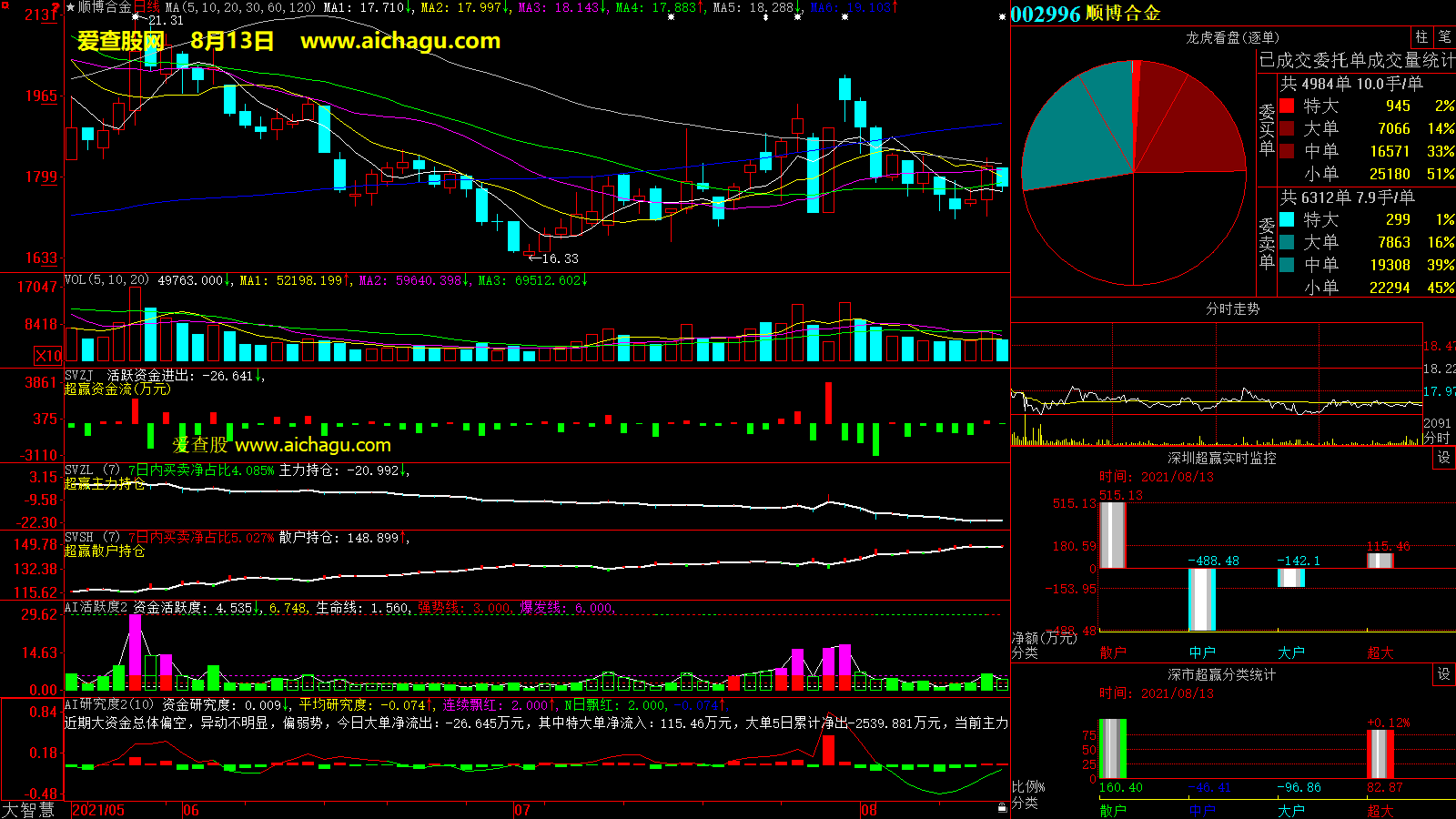Select the 分时走势 panel title
1456x819 pixels.
[1232, 309]
